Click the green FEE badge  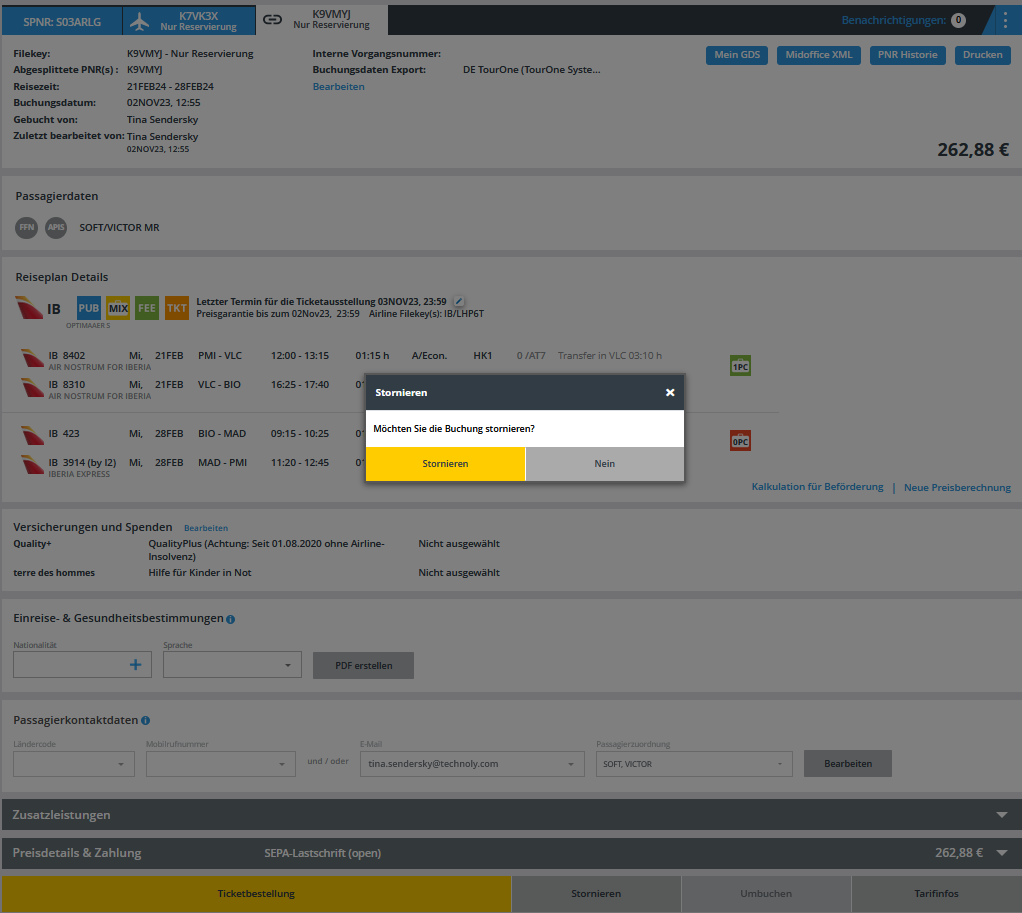pyautogui.click(x=147, y=308)
